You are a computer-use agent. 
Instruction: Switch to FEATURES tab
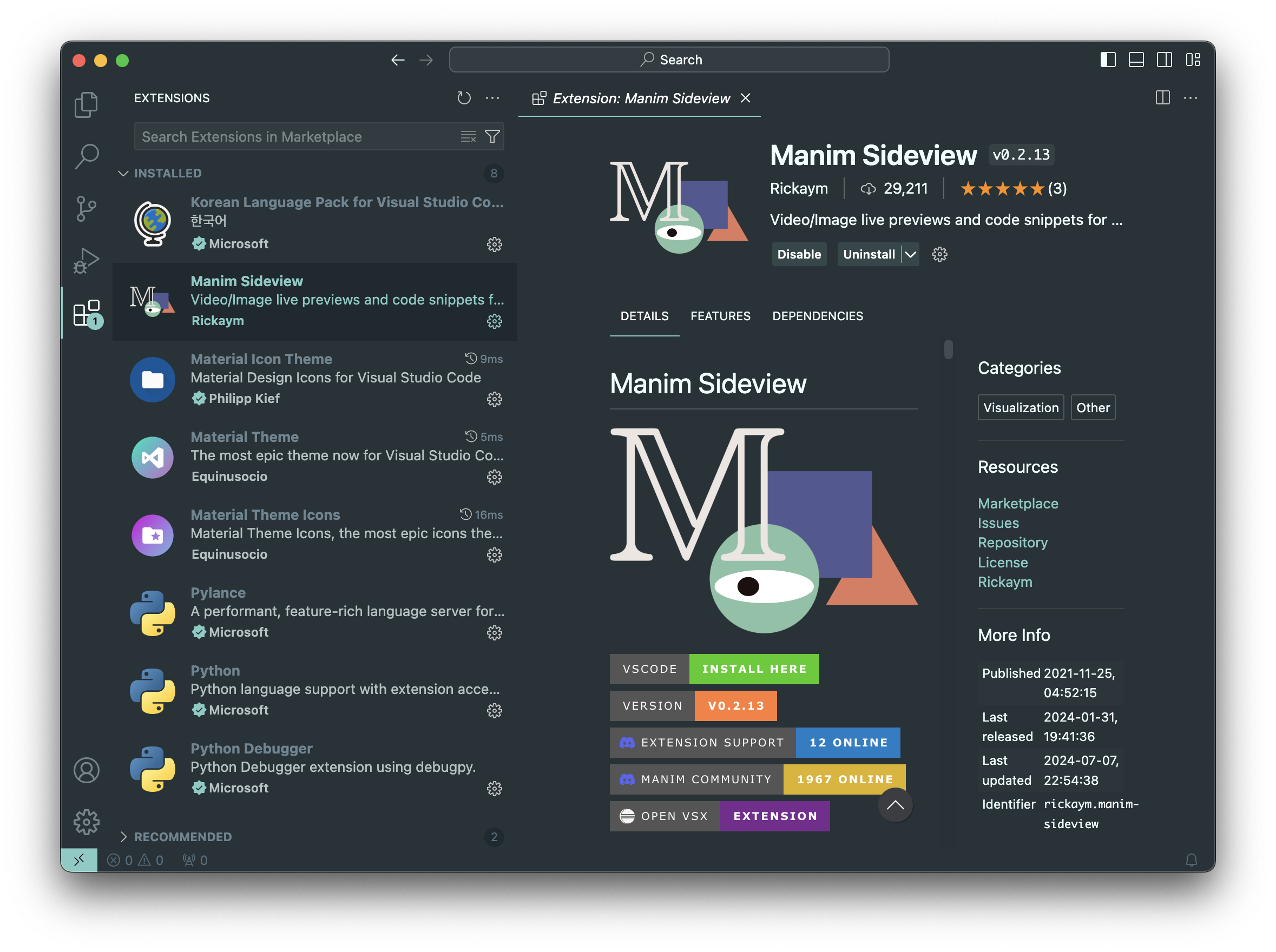pyautogui.click(x=720, y=316)
